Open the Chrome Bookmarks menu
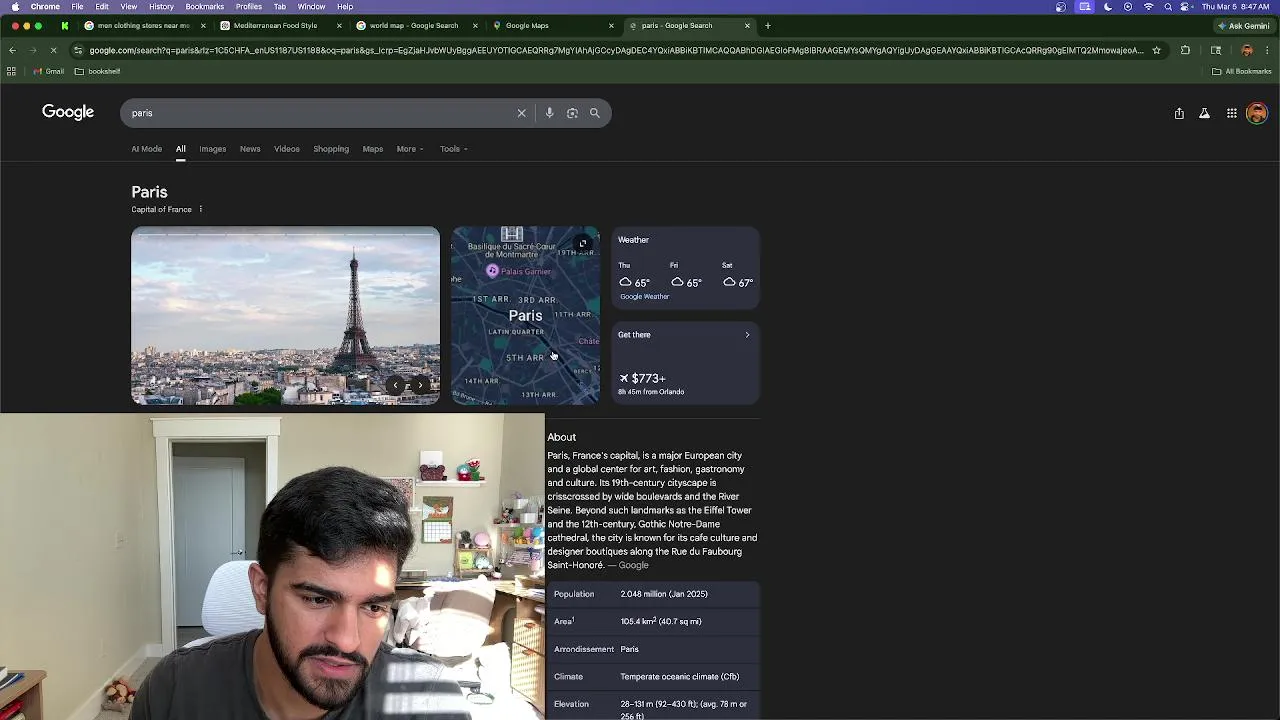 (204, 7)
